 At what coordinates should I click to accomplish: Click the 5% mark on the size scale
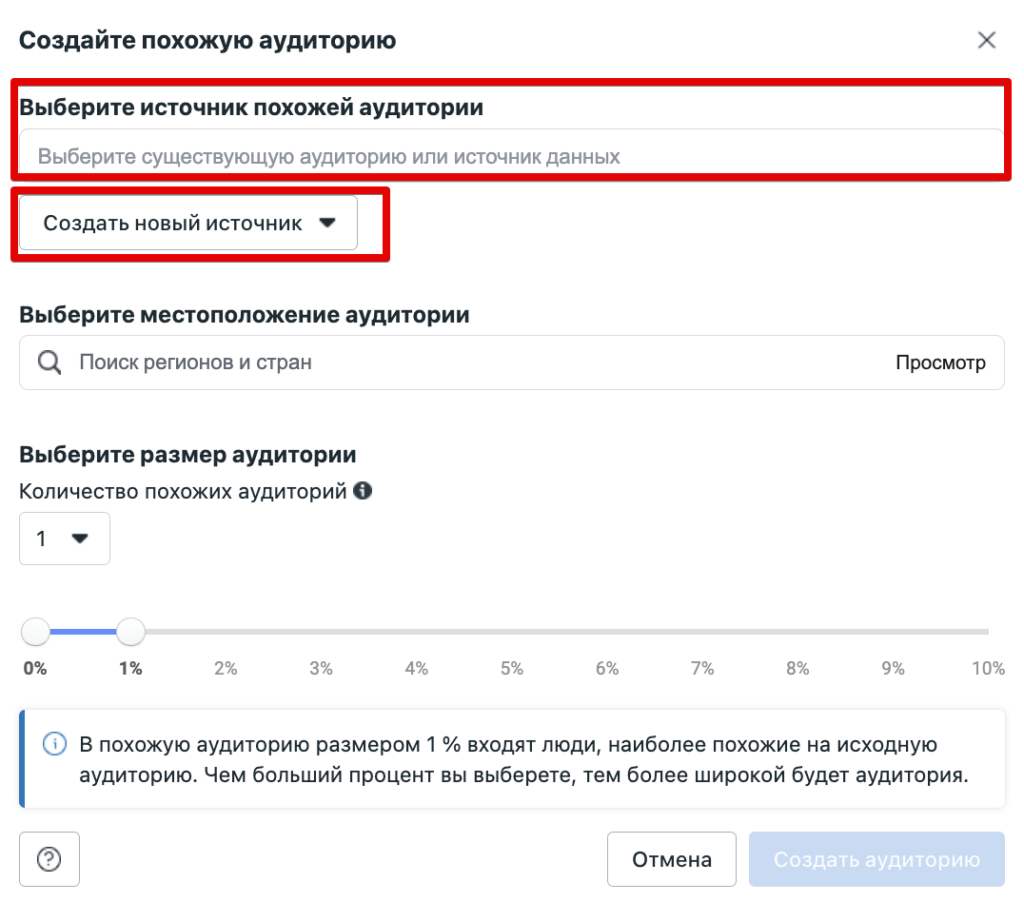coord(511,668)
